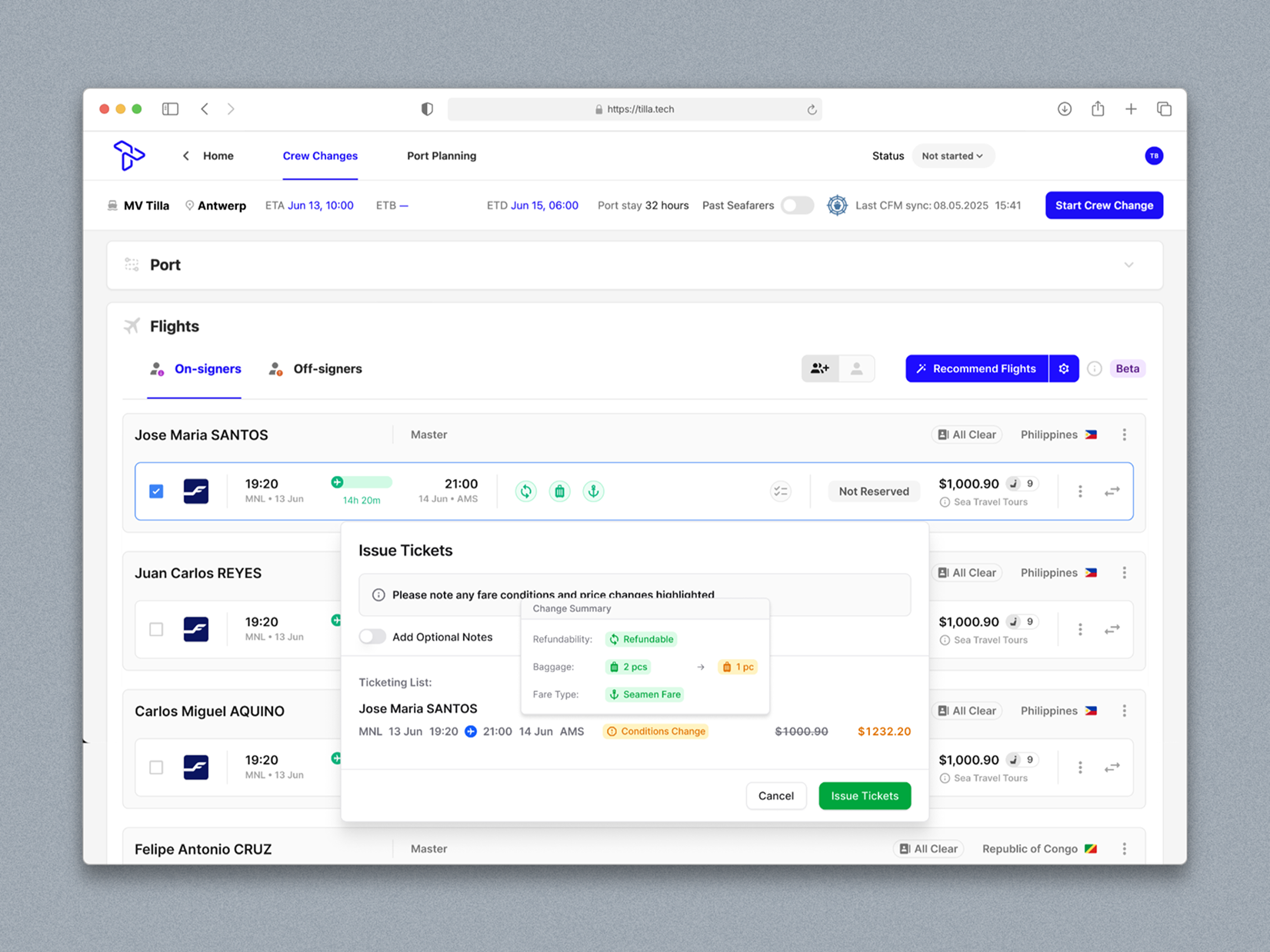Open the checklist icon beside Not Reserved
Image resolution: width=1270 pixels, height=952 pixels.
[x=781, y=491]
